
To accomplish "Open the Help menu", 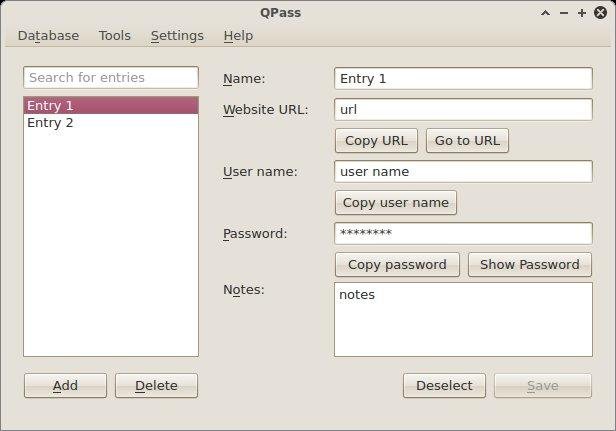I will coord(238,35).
